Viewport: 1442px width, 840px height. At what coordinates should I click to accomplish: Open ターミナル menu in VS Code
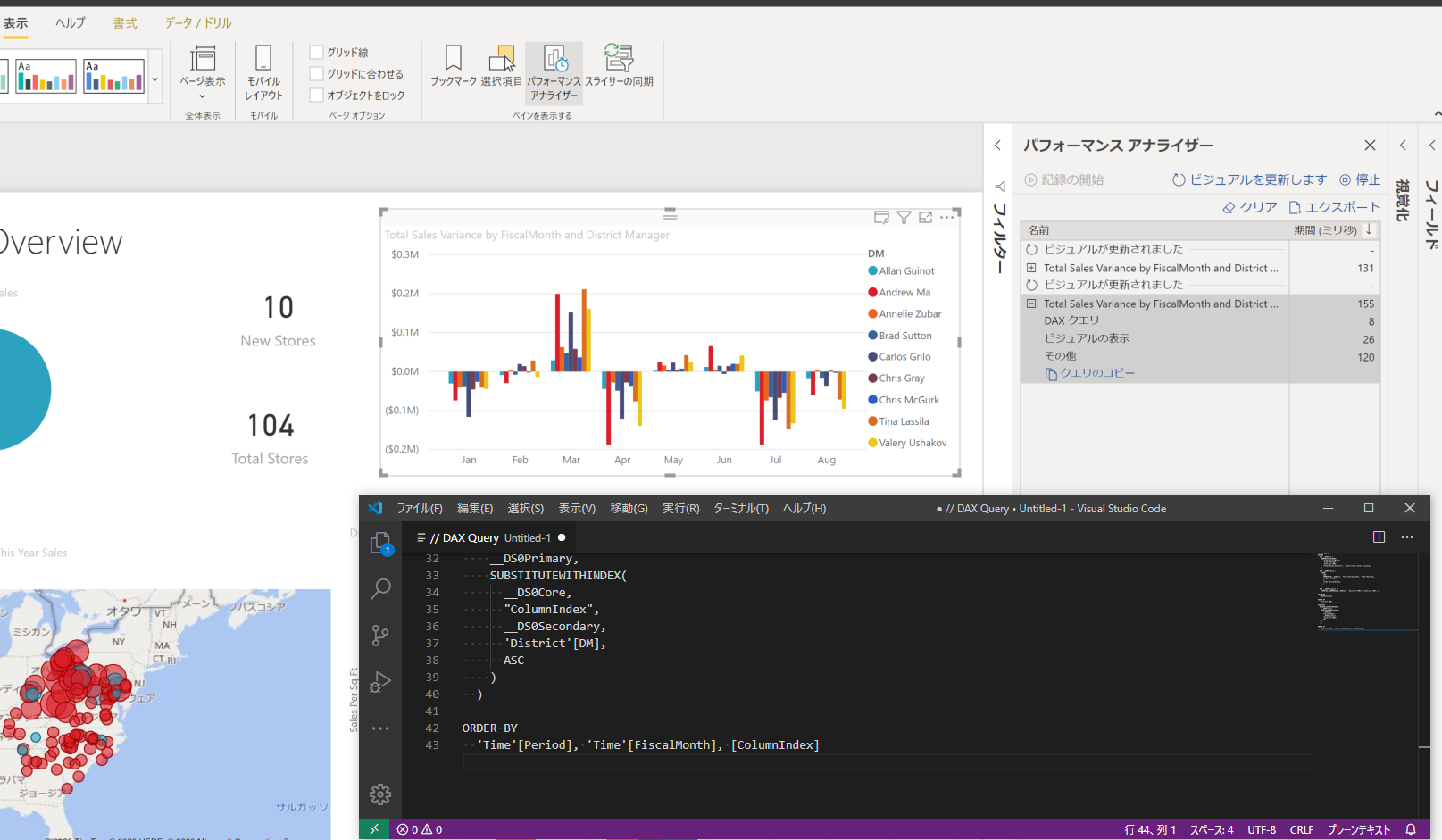(740, 509)
